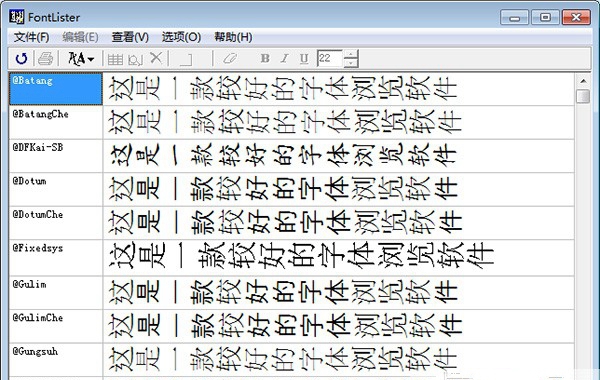The height and width of the screenshot is (380, 600).
Task: Toggle italic formatting with I button
Action: click(x=284, y=58)
